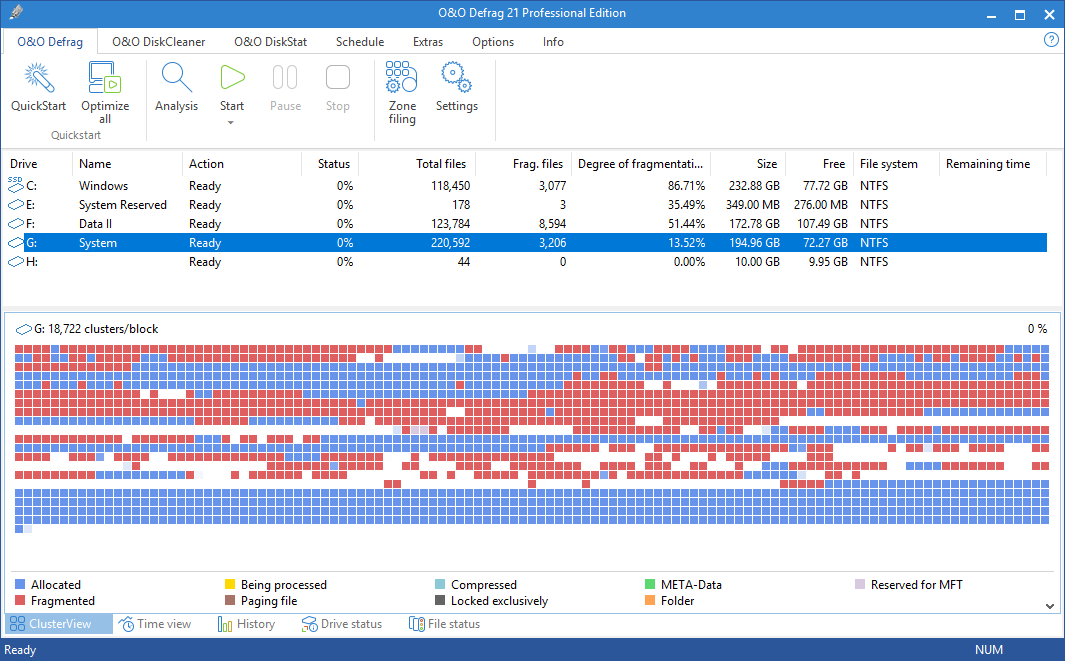Viewport: 1065px width, 661px height.
Task: Click the drive icon for G:
Action: [16, 243]
